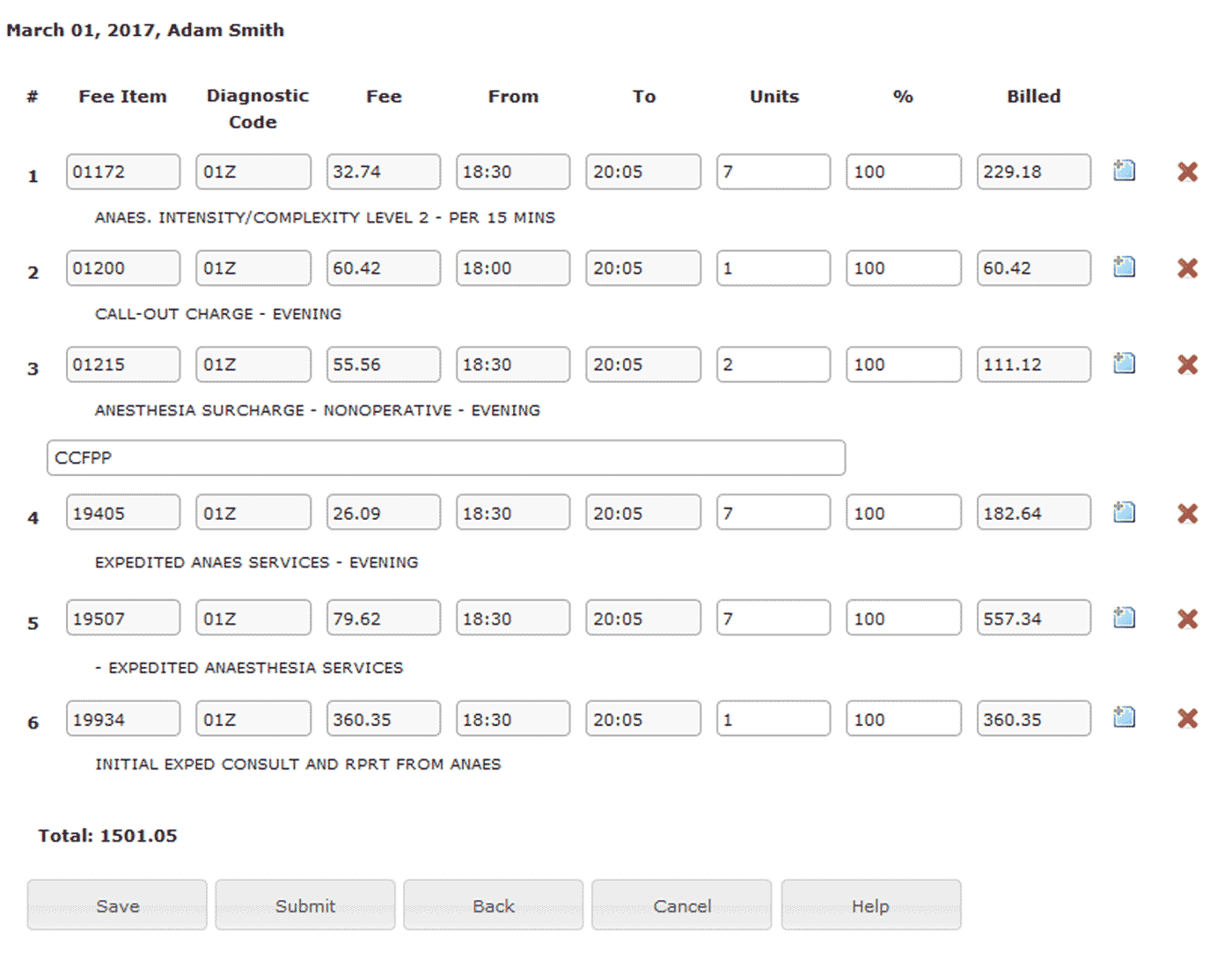This screenshot has width=1232, height=959.
Task: Remove row 5 fee item 19507
Action: tap(1187, 619)
